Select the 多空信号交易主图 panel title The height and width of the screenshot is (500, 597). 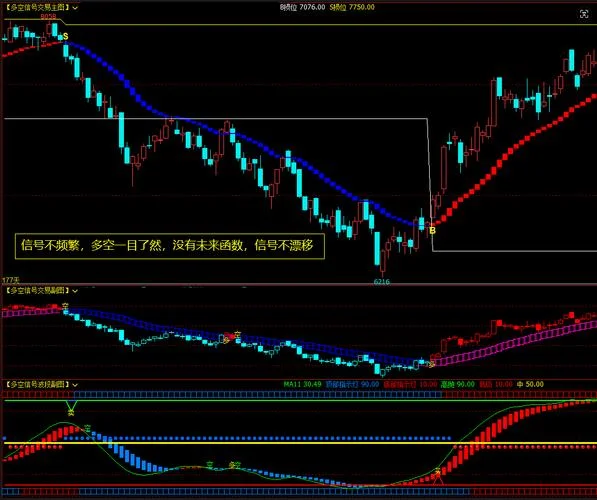(37, 7)
